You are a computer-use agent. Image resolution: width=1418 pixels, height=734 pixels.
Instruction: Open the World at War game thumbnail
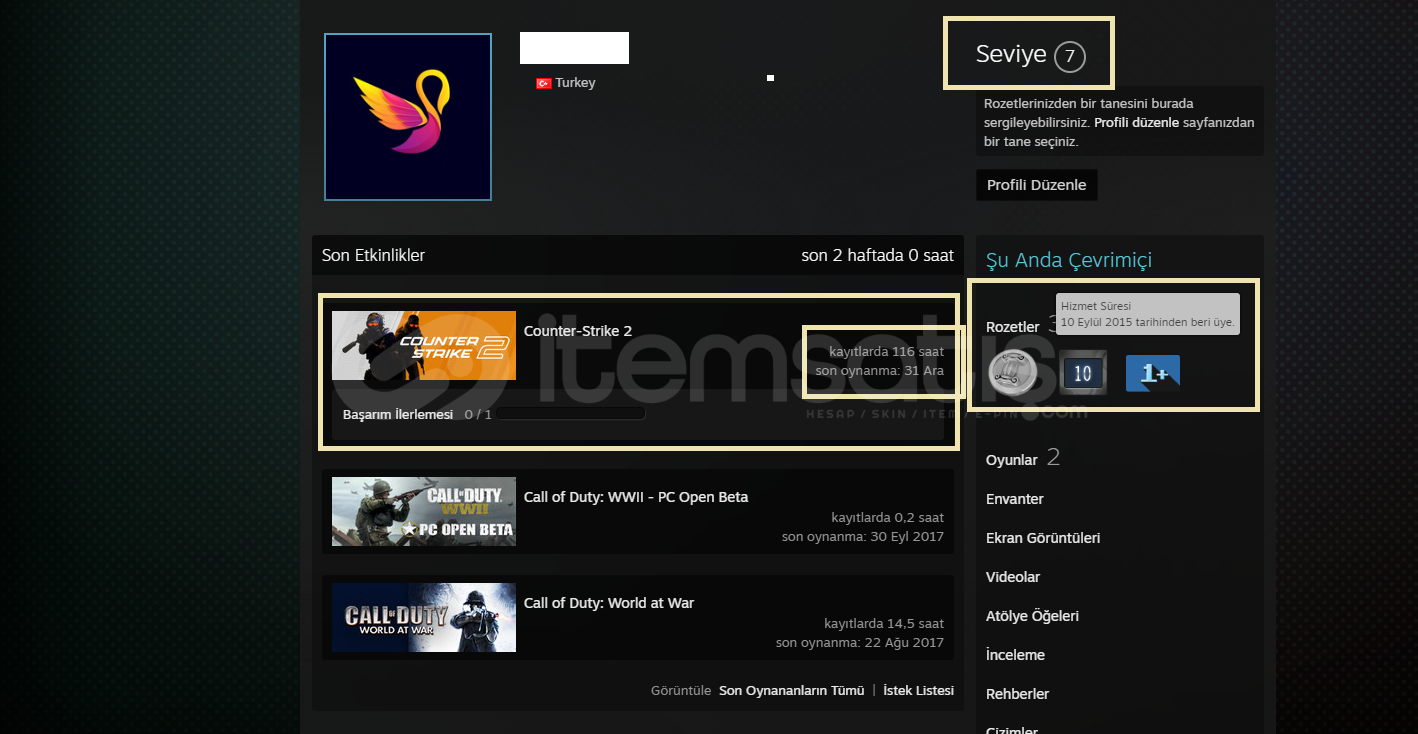(424, 617)
